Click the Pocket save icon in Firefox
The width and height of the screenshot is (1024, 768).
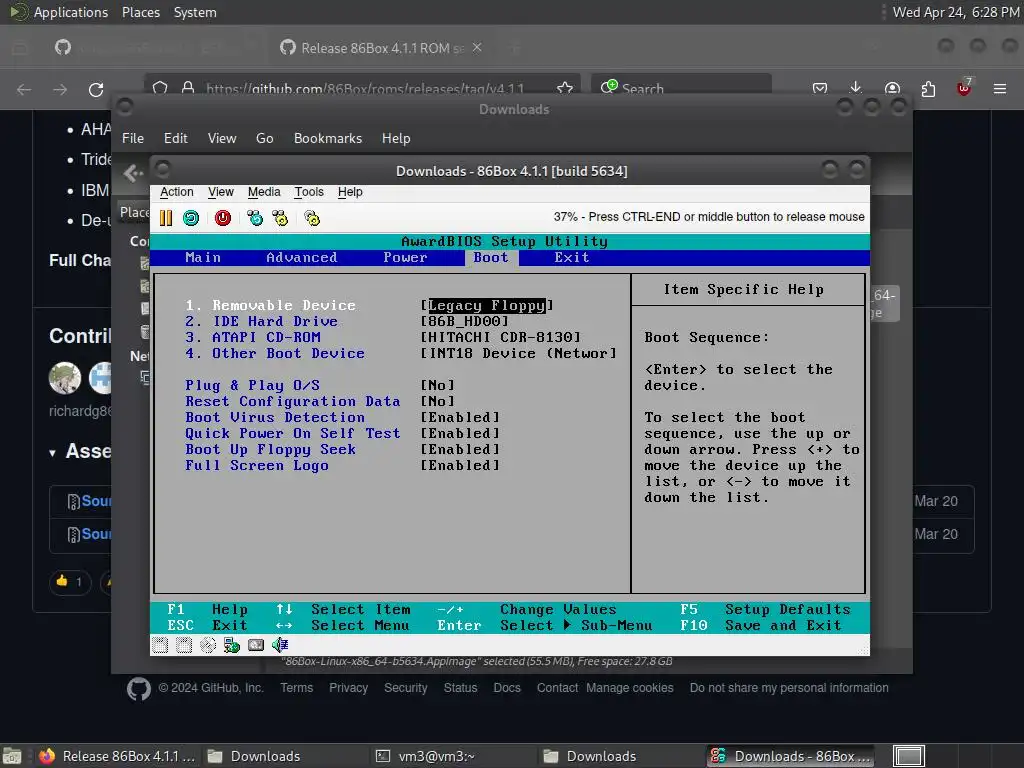point(820,88)
